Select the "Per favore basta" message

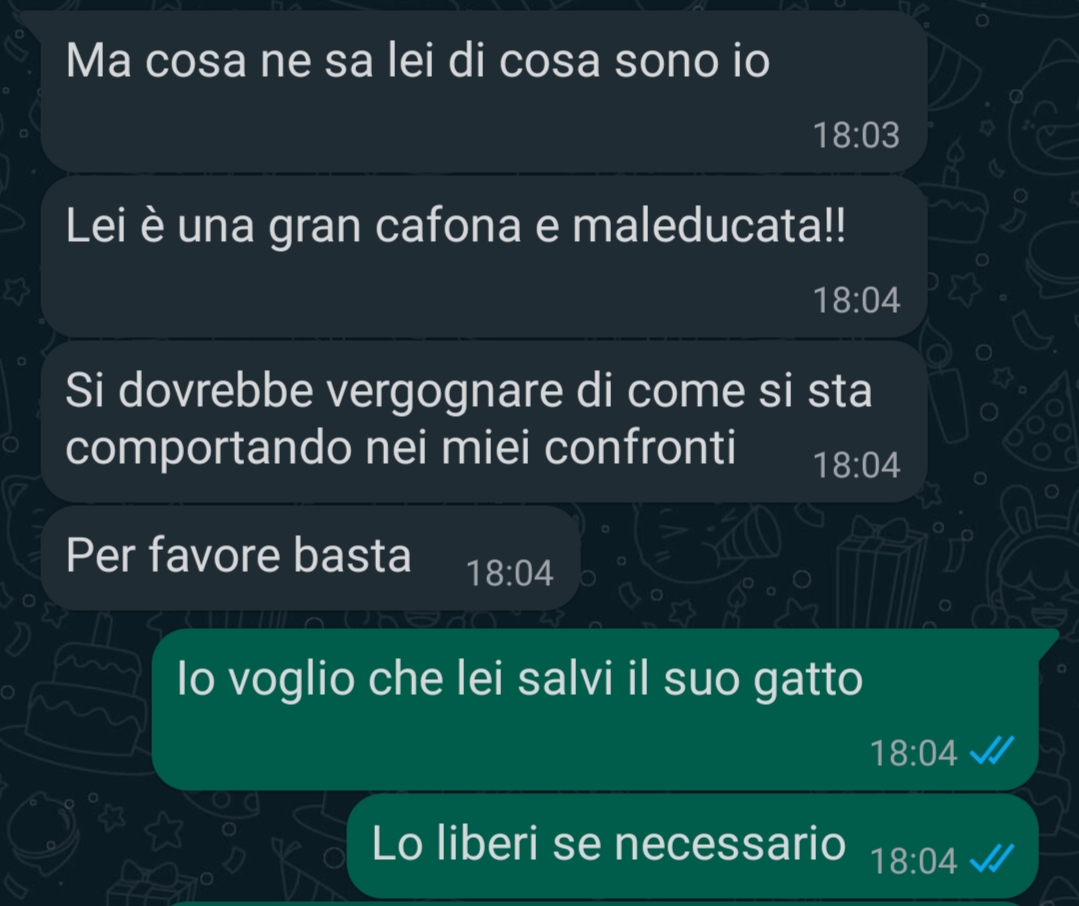310,558
